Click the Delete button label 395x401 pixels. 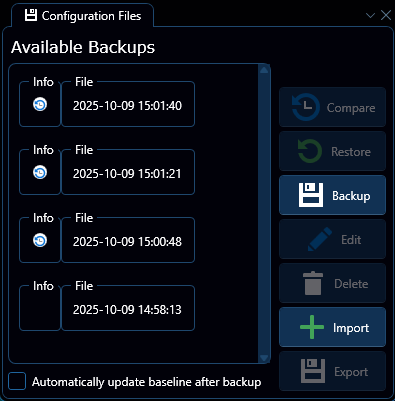(x=351, y=284)
